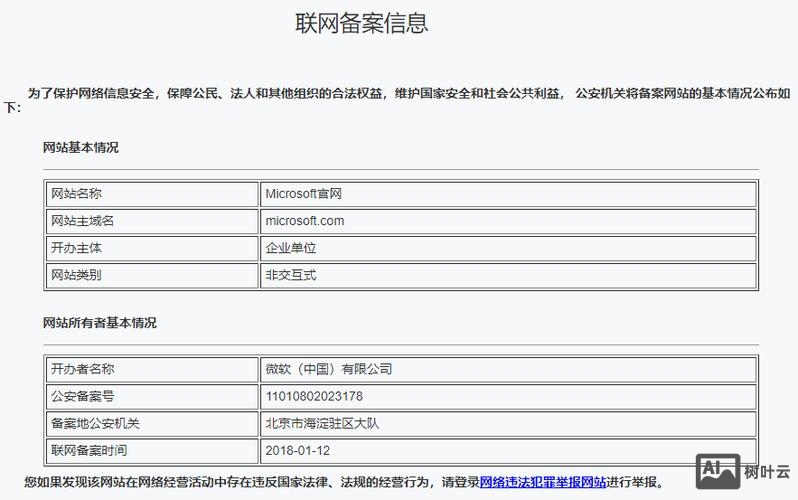Screen dimensions: 798x500
Task: Select the 网站名称 label cell
Action: (152, 194)
